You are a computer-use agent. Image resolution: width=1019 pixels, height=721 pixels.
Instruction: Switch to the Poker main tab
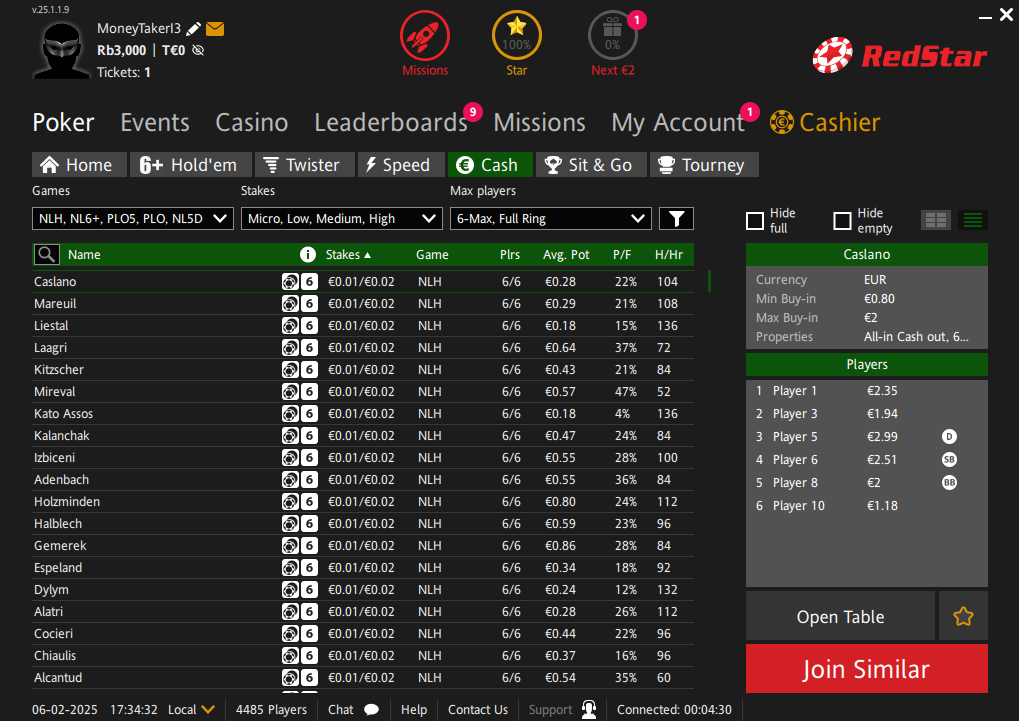63,122
